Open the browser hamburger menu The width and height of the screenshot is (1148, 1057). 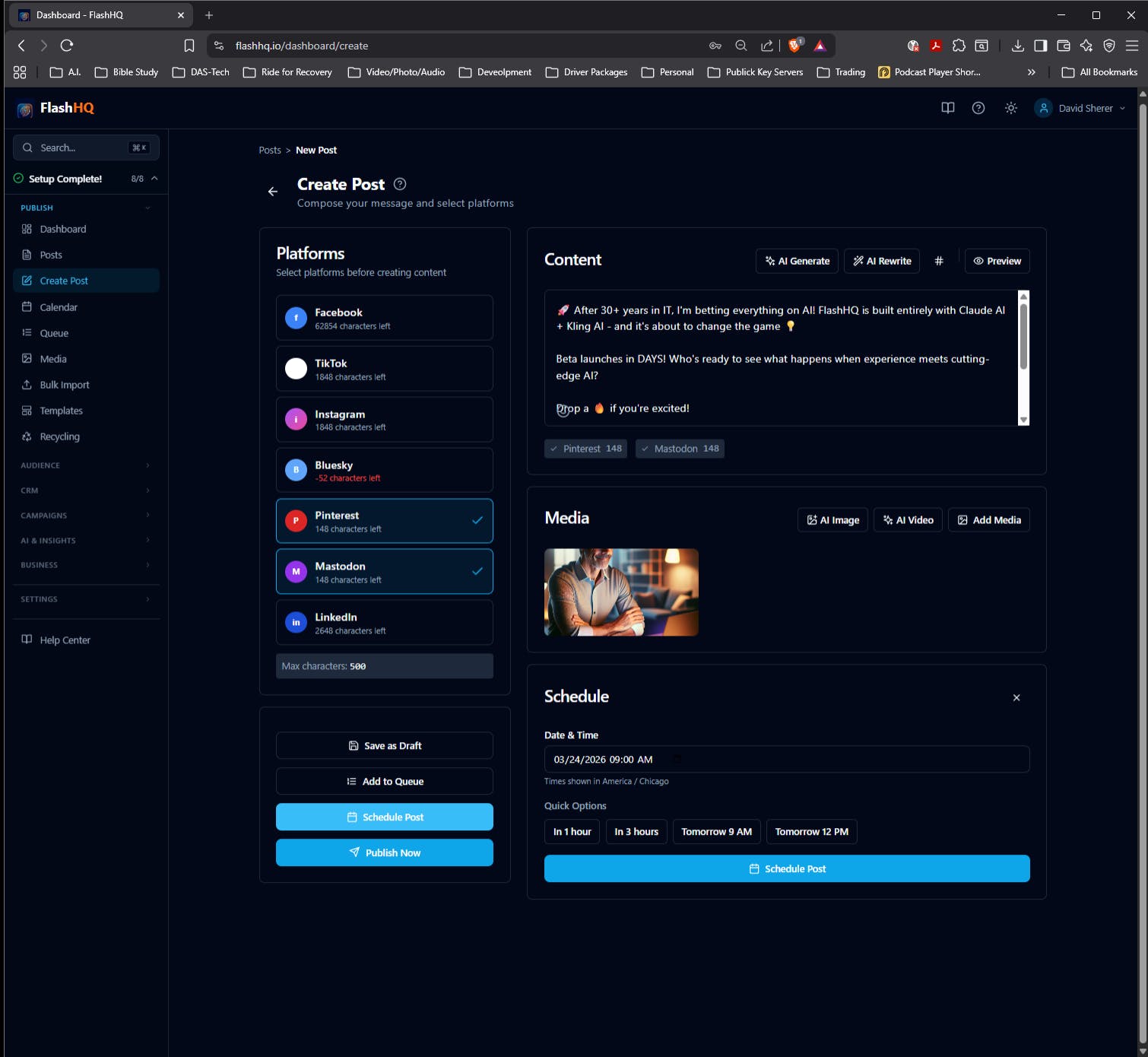point(1131,46)
